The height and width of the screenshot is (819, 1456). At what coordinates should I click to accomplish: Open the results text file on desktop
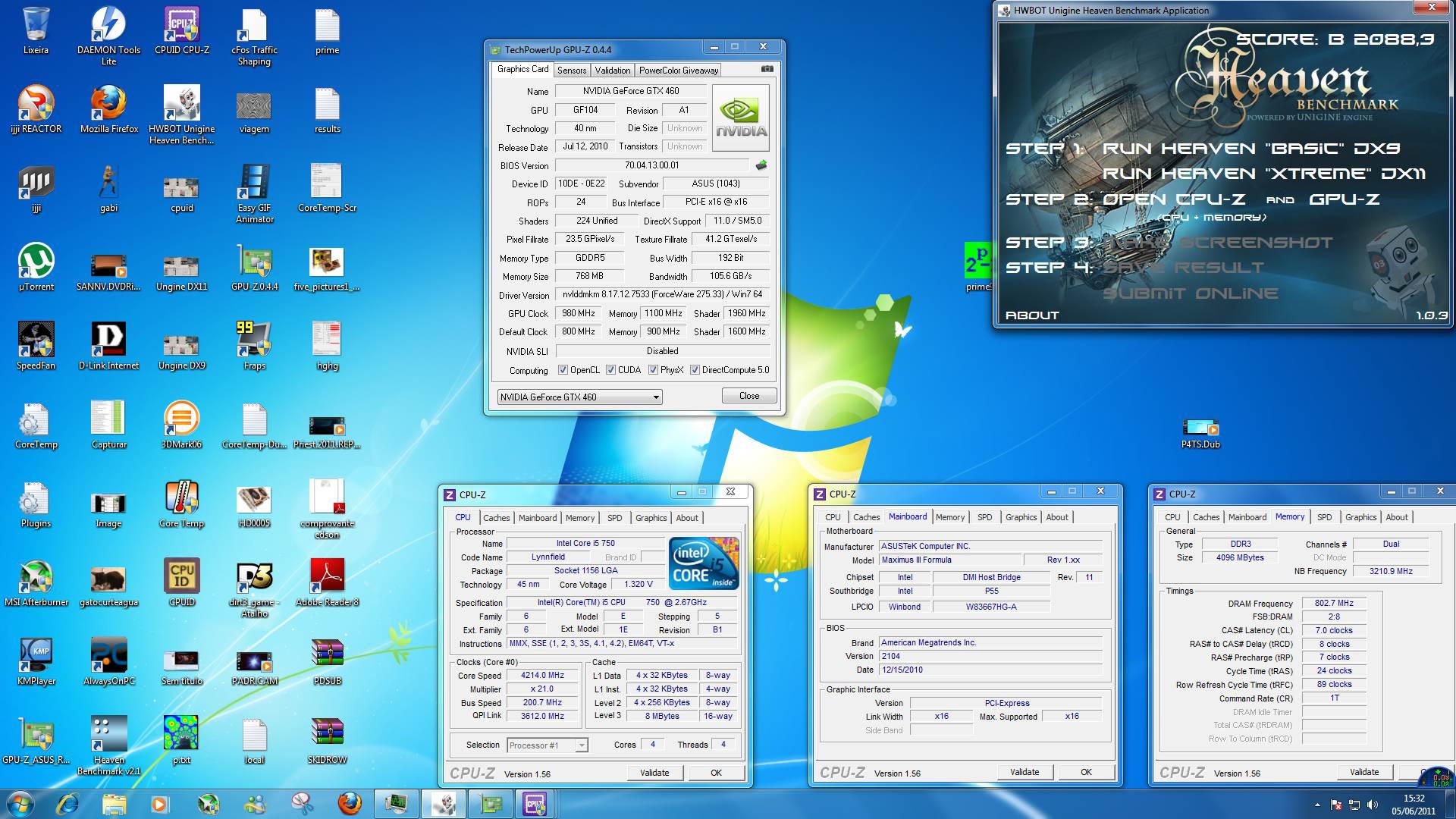[327, 111]
